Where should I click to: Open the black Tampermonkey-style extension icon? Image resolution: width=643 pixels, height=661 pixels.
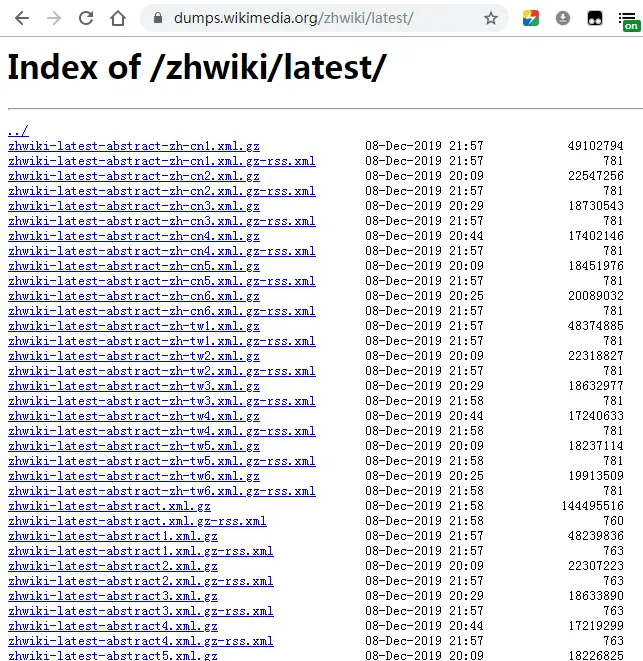pyautogui.click(x=595, y=18)
